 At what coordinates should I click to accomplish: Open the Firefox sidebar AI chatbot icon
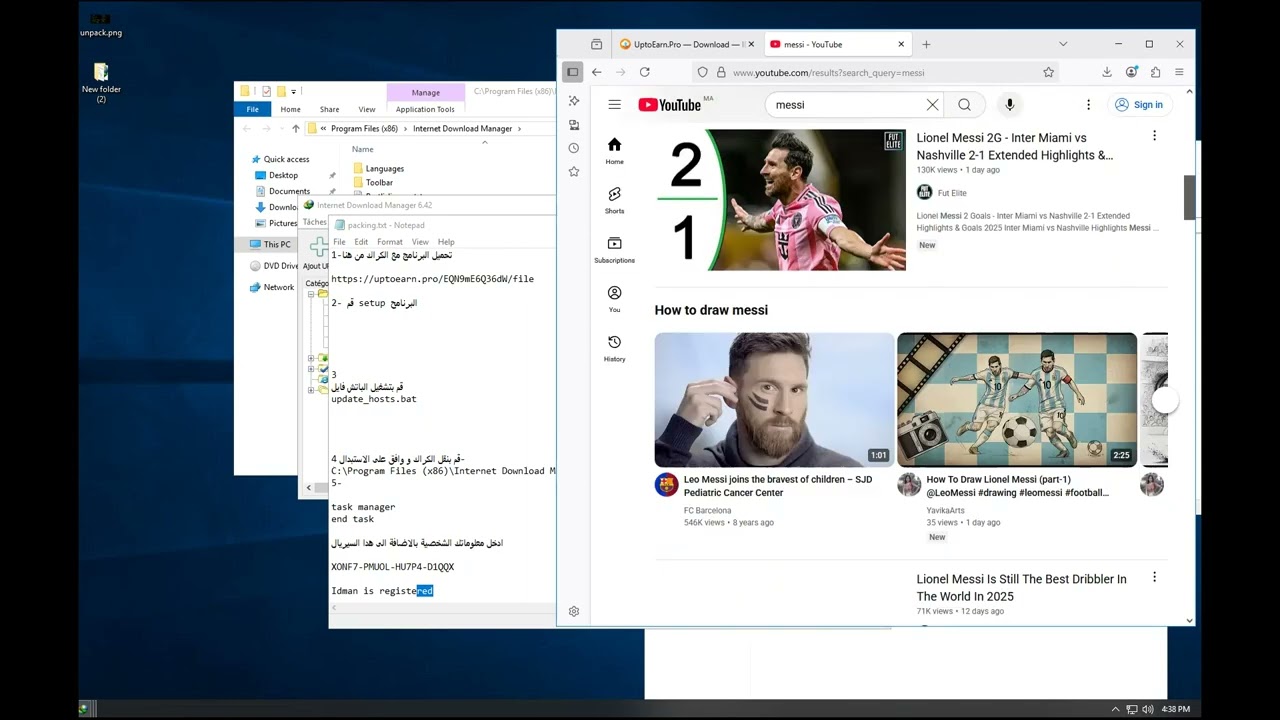(x=574, y=101)
